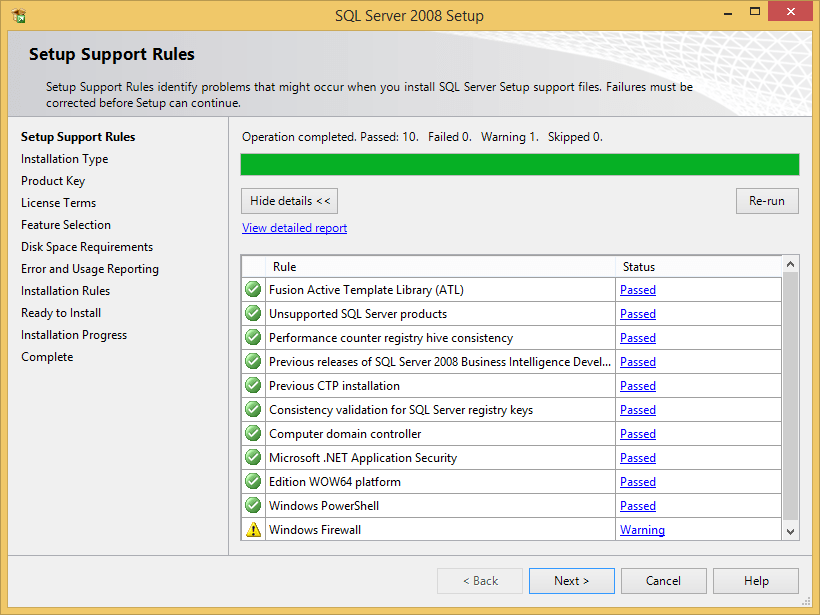
Task: Minimize the SQL Server 2008 Setup window
Action: [727, 13]
